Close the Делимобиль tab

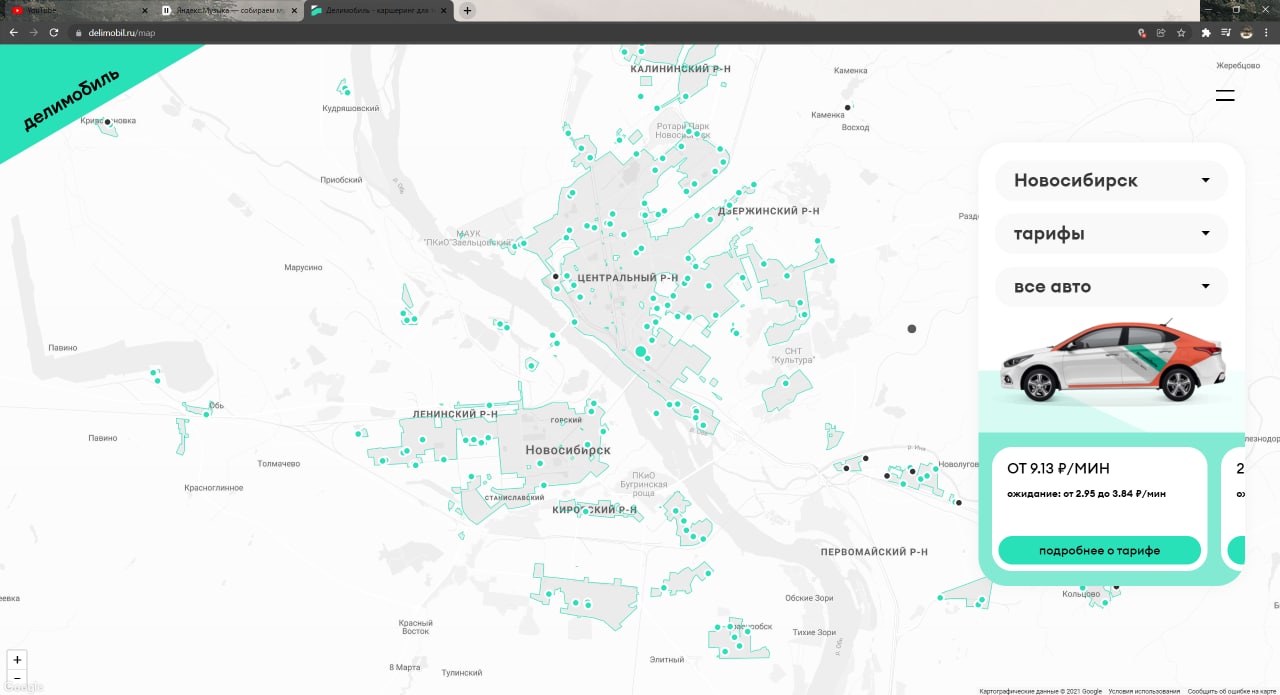(x=444, y=10)
